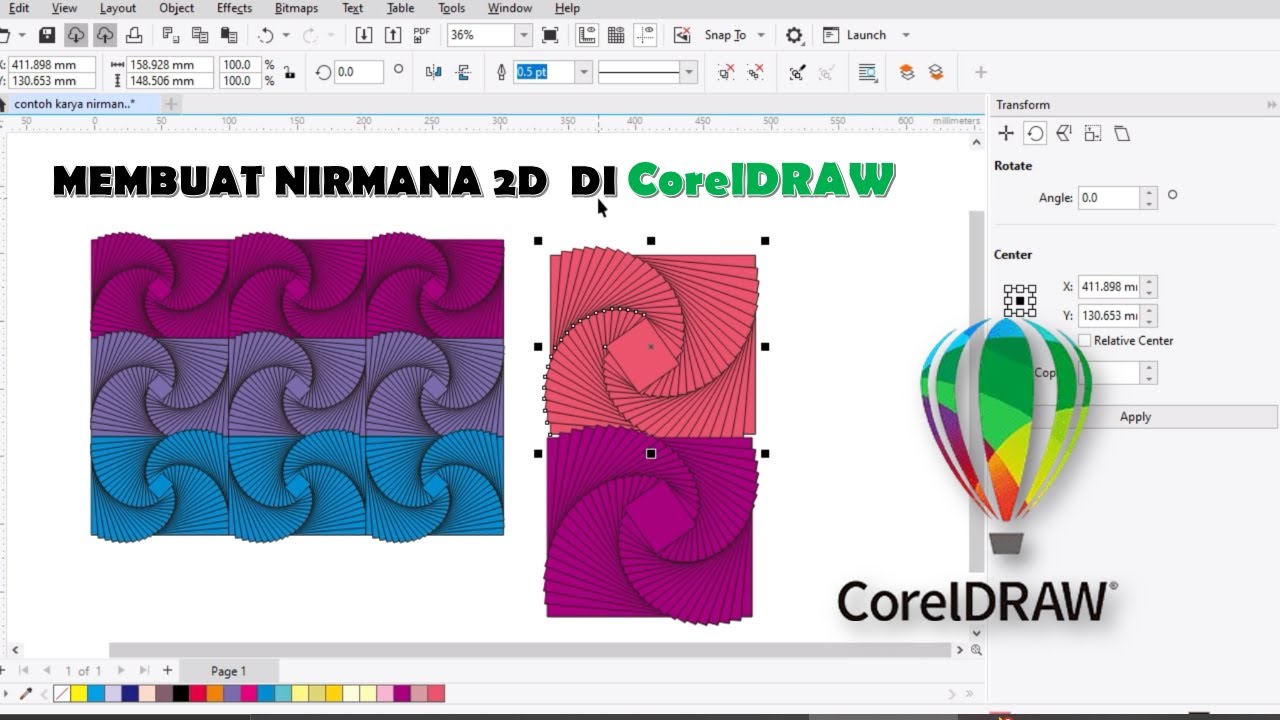
Task: Click the Apply button in Transform docker
Action: pos(1135,417)
